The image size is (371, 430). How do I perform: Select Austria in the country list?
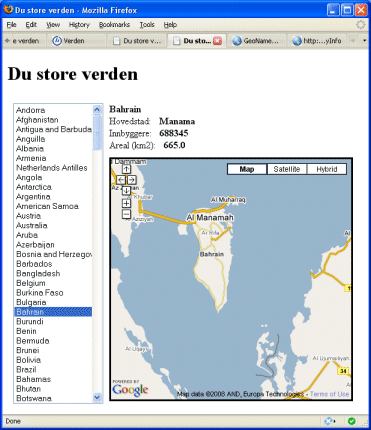53,216
